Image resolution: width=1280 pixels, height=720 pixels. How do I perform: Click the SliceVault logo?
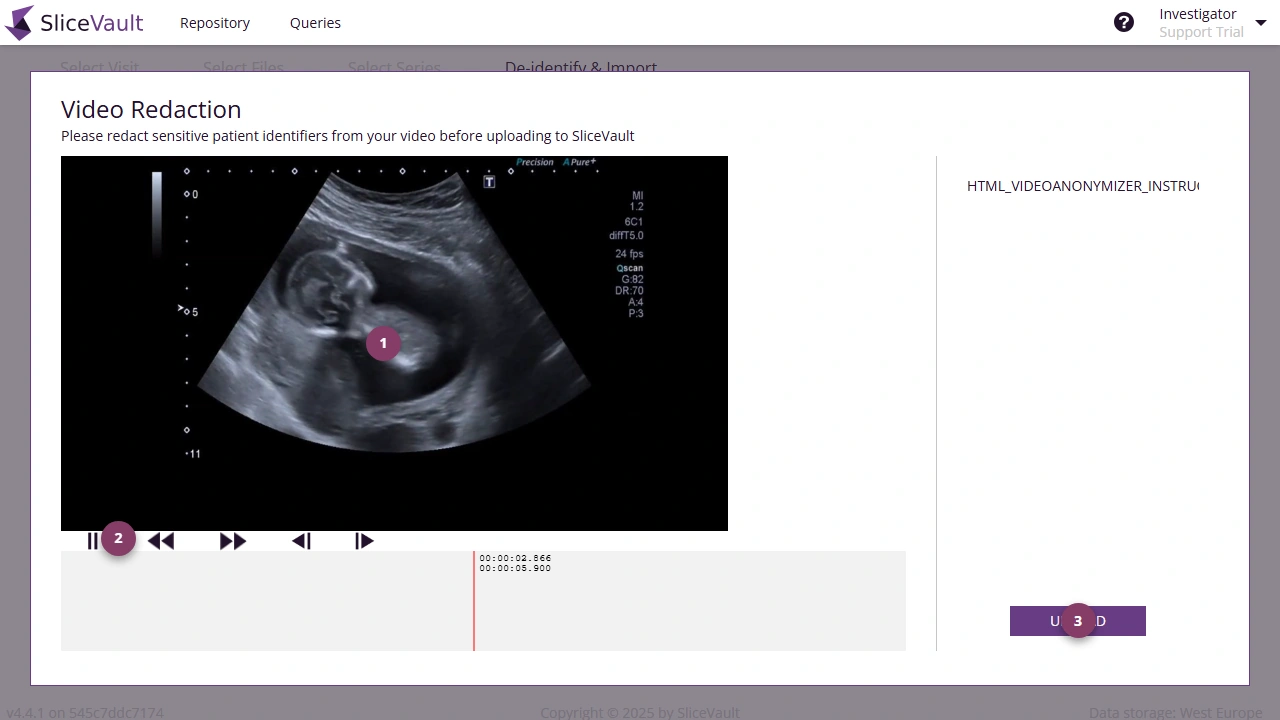(x=75, y=22)
